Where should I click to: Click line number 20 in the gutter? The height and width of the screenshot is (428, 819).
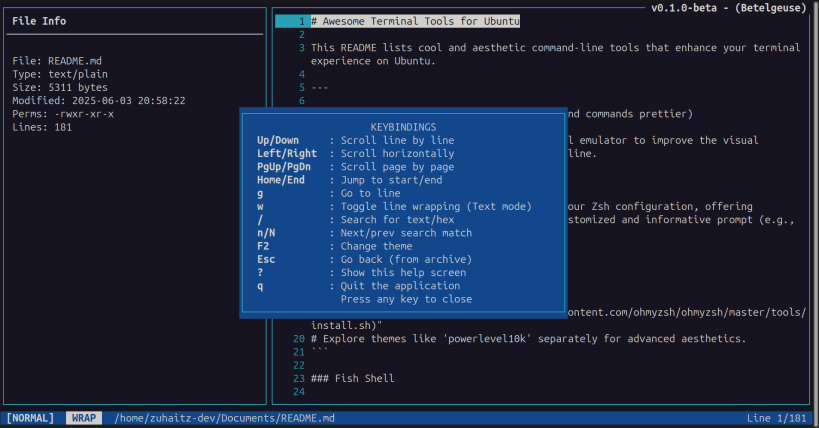coord(299,339)
